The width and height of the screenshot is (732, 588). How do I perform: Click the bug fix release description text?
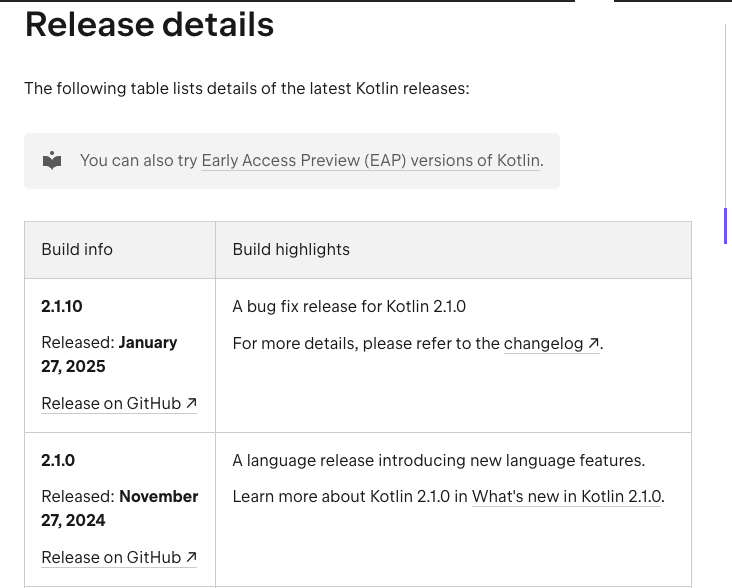(x=349, y=306)
